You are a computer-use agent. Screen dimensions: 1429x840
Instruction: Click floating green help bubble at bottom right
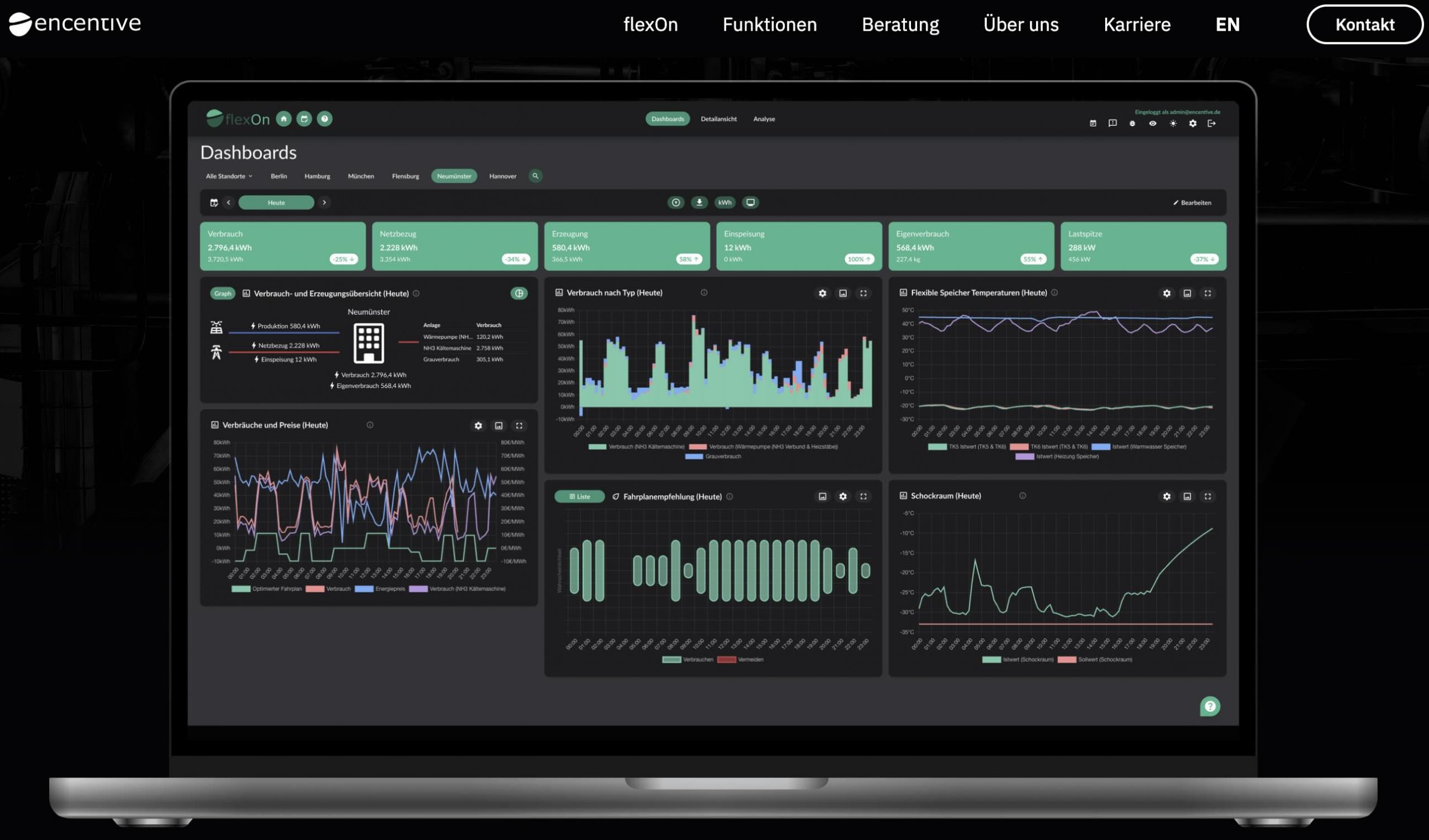1210,706
